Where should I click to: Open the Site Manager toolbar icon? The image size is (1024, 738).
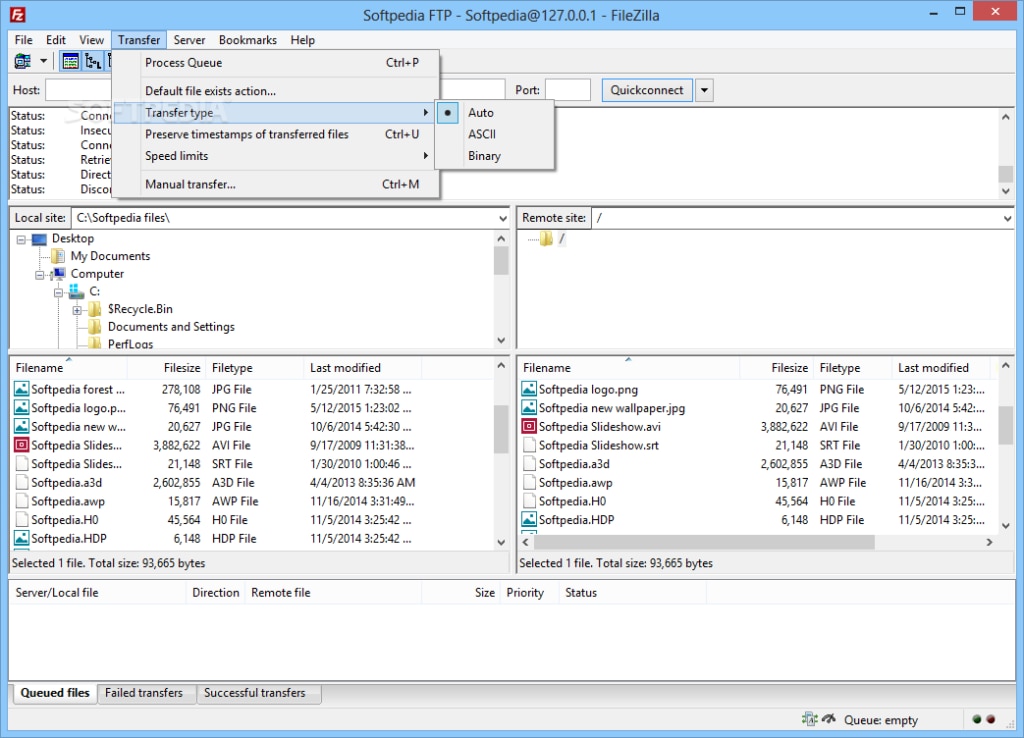23,61
